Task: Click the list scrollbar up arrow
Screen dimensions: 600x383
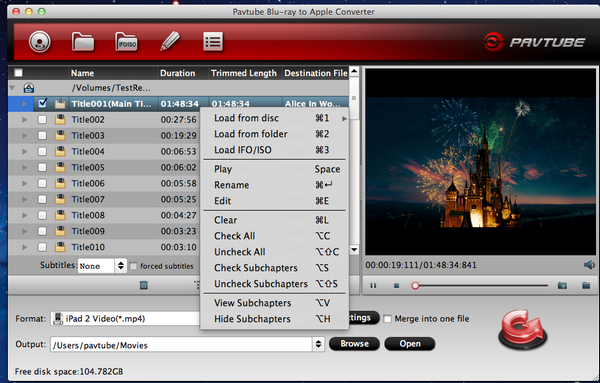Action: pyautogui.click(x=354, y=71)
